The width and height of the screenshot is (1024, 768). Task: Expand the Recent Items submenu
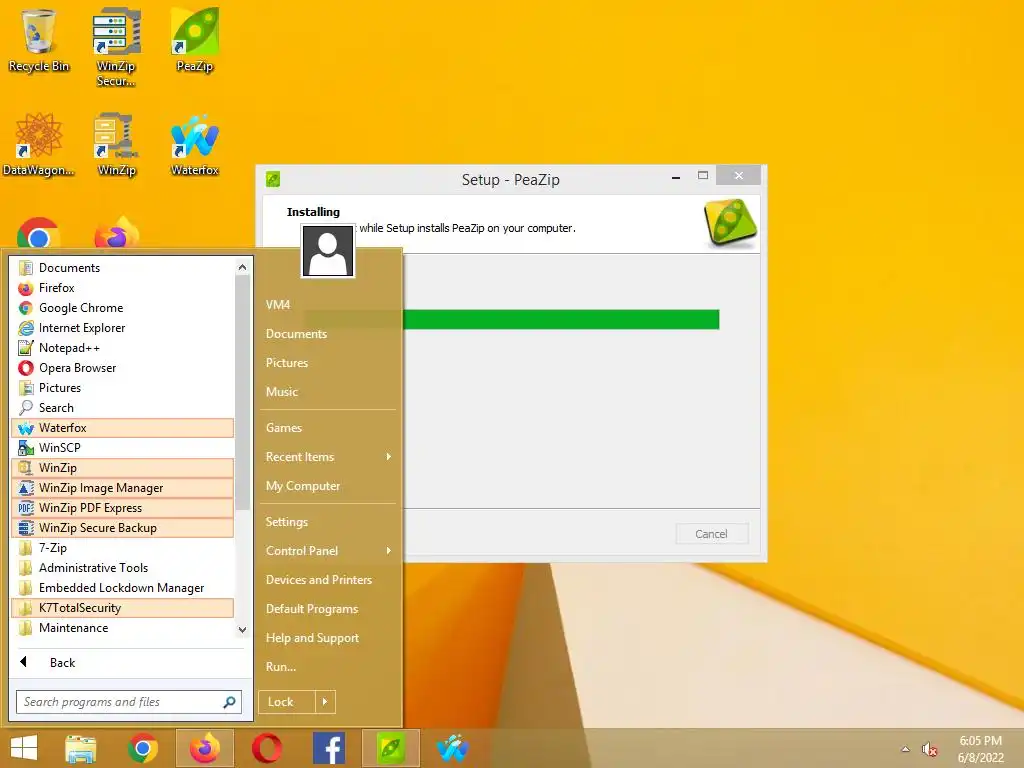(328, 456)
